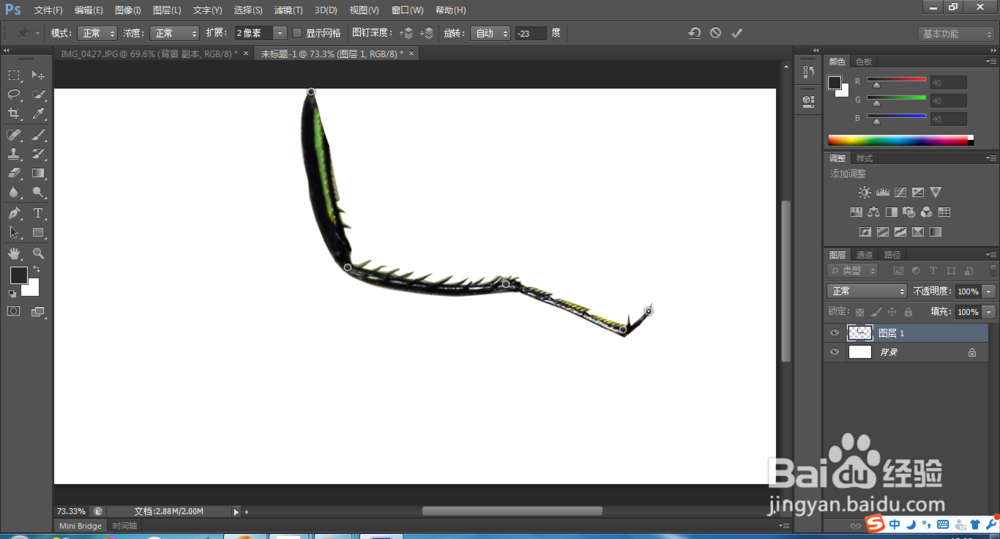This screenshot has height=539, width=1000.
Task: Open the 文件(F) menu
Action: [48, 10]
